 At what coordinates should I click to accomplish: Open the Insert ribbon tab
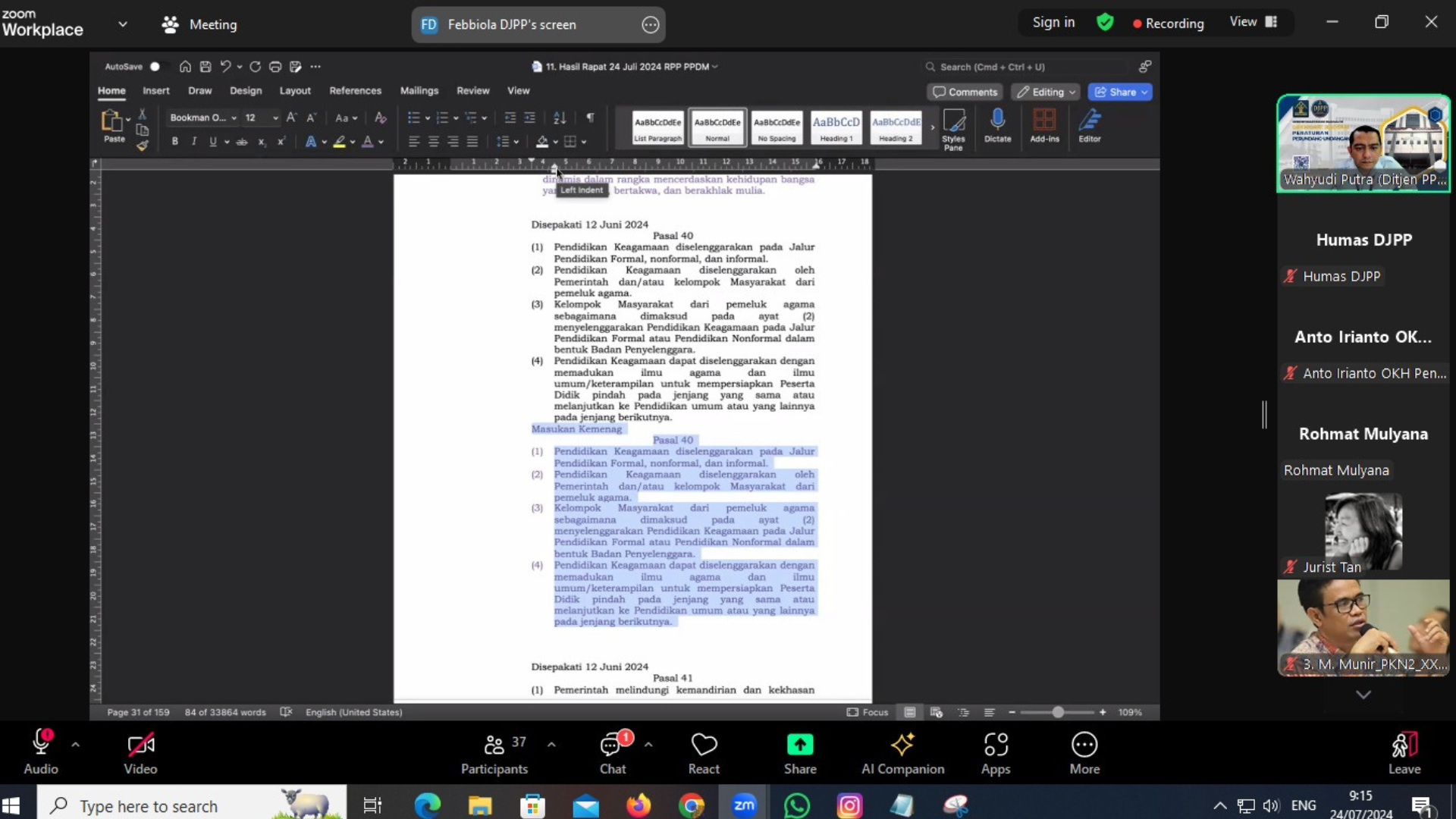(x=156, y=91)
